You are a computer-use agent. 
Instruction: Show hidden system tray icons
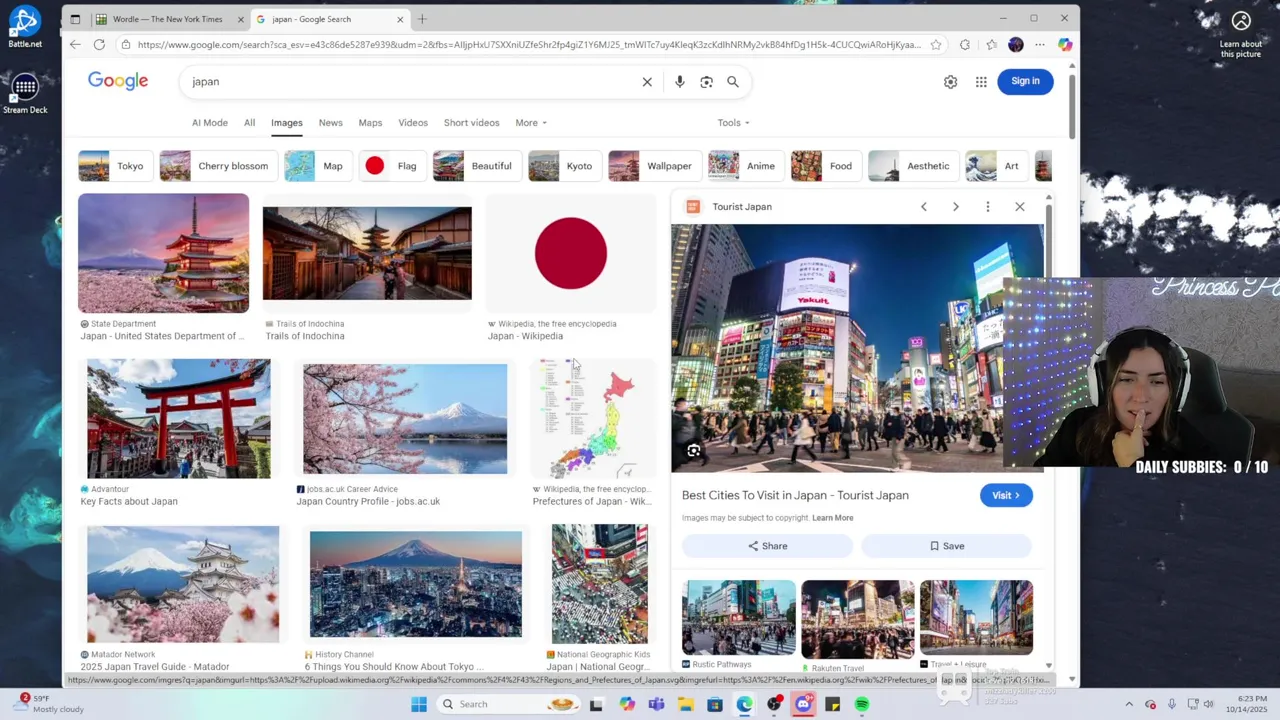point(1129,704)
